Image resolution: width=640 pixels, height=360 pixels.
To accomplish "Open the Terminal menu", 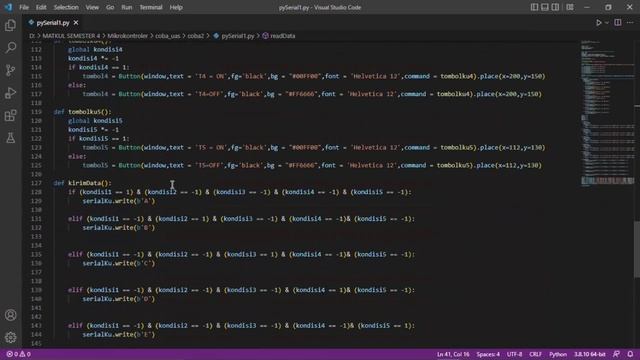I will (x=151, y=7).
